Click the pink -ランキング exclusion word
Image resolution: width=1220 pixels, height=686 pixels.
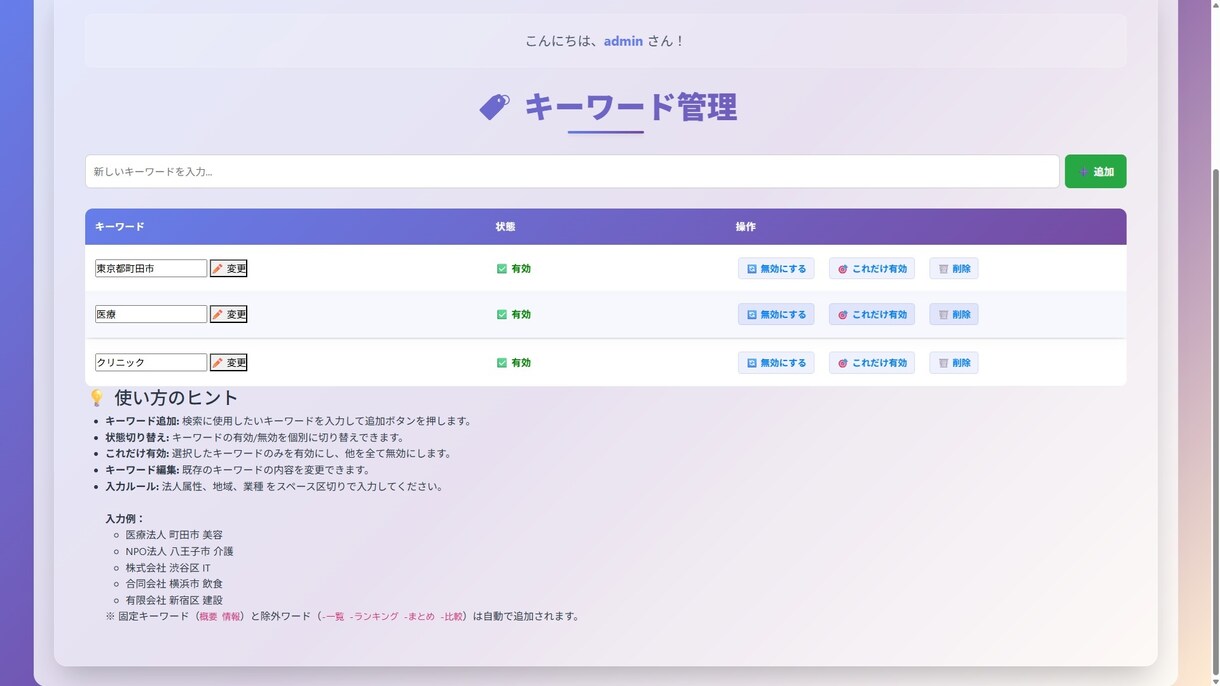click(x=374, y=617)
